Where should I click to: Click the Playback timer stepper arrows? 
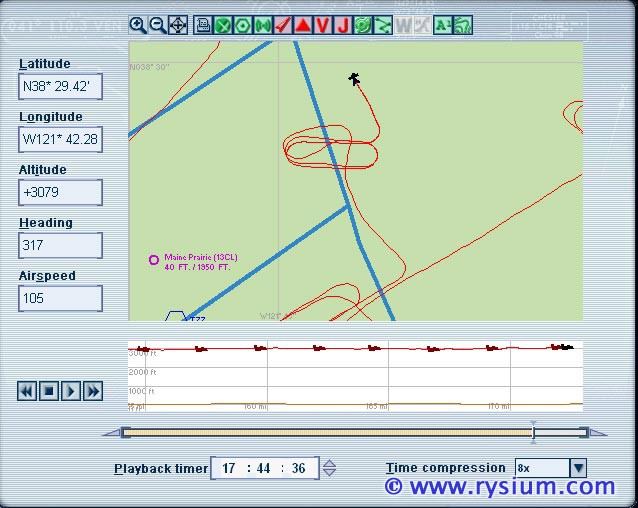point(330,468)
